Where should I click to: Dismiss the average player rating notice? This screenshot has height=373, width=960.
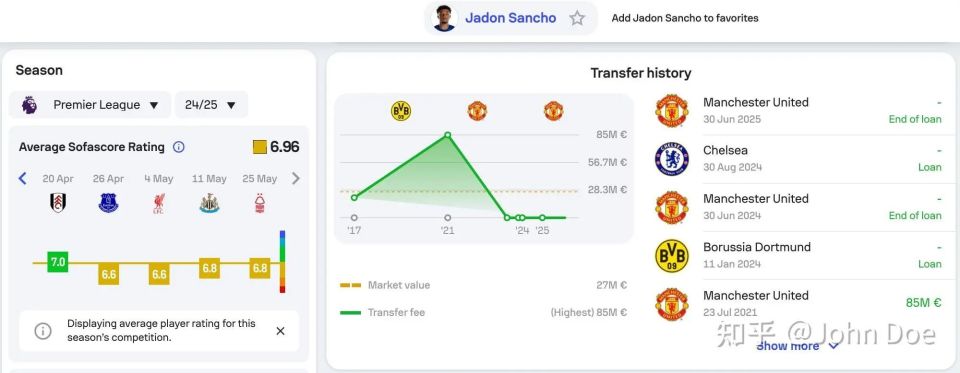click(280, 331)
